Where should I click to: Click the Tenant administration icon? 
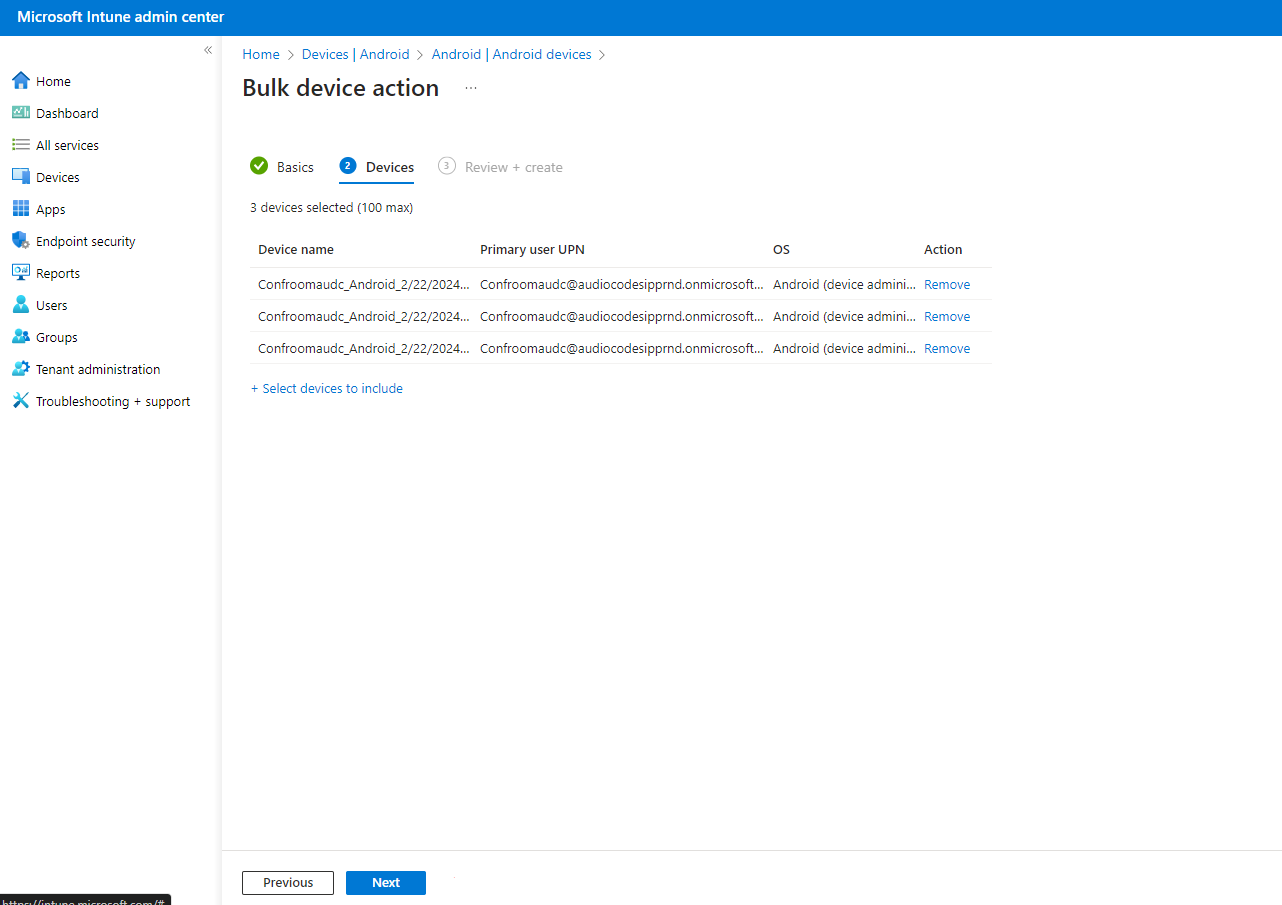[20, 369]
